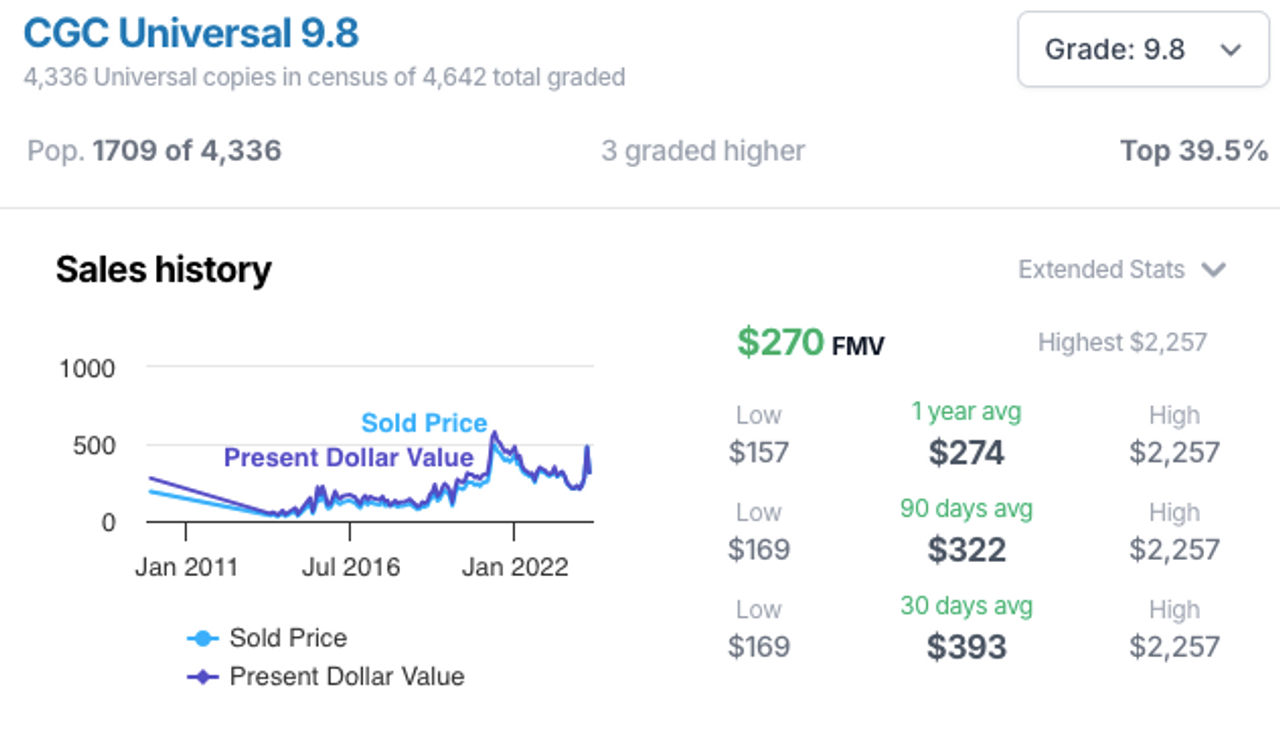This screenshot has height=731, width=1280.
Task: Expand the Extended Stats section
Action: click(x=1121, y=270)
